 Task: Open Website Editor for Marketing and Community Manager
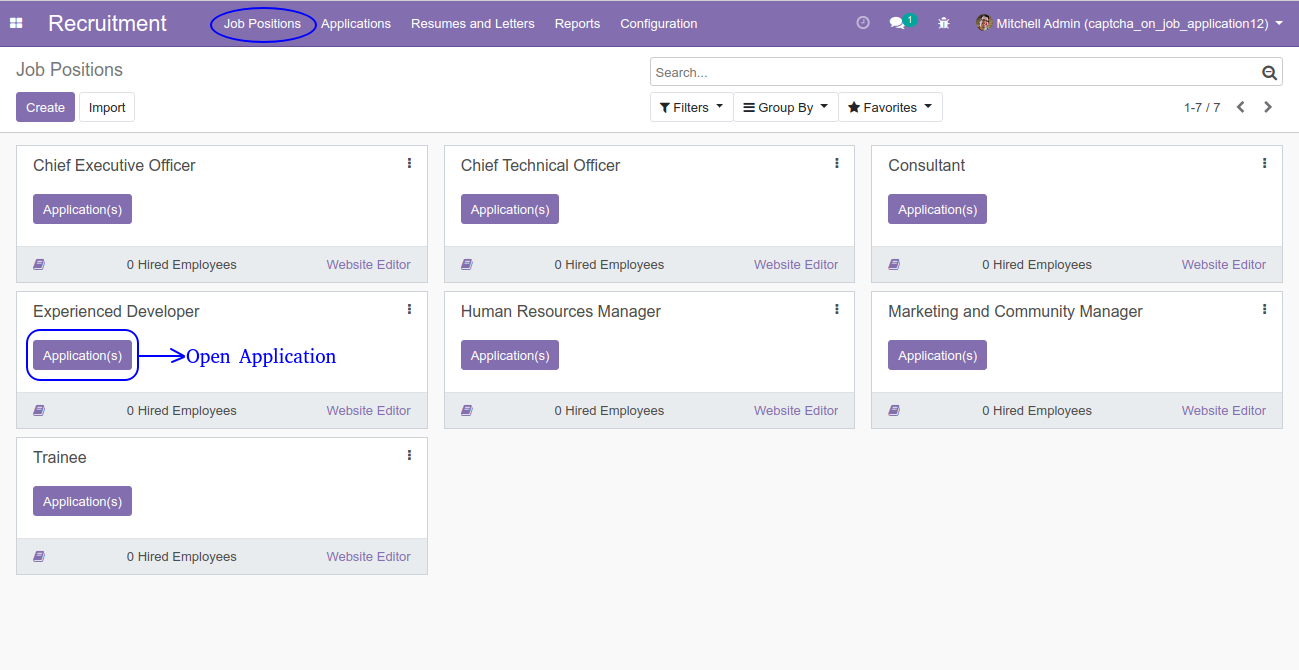point(1223,411)
